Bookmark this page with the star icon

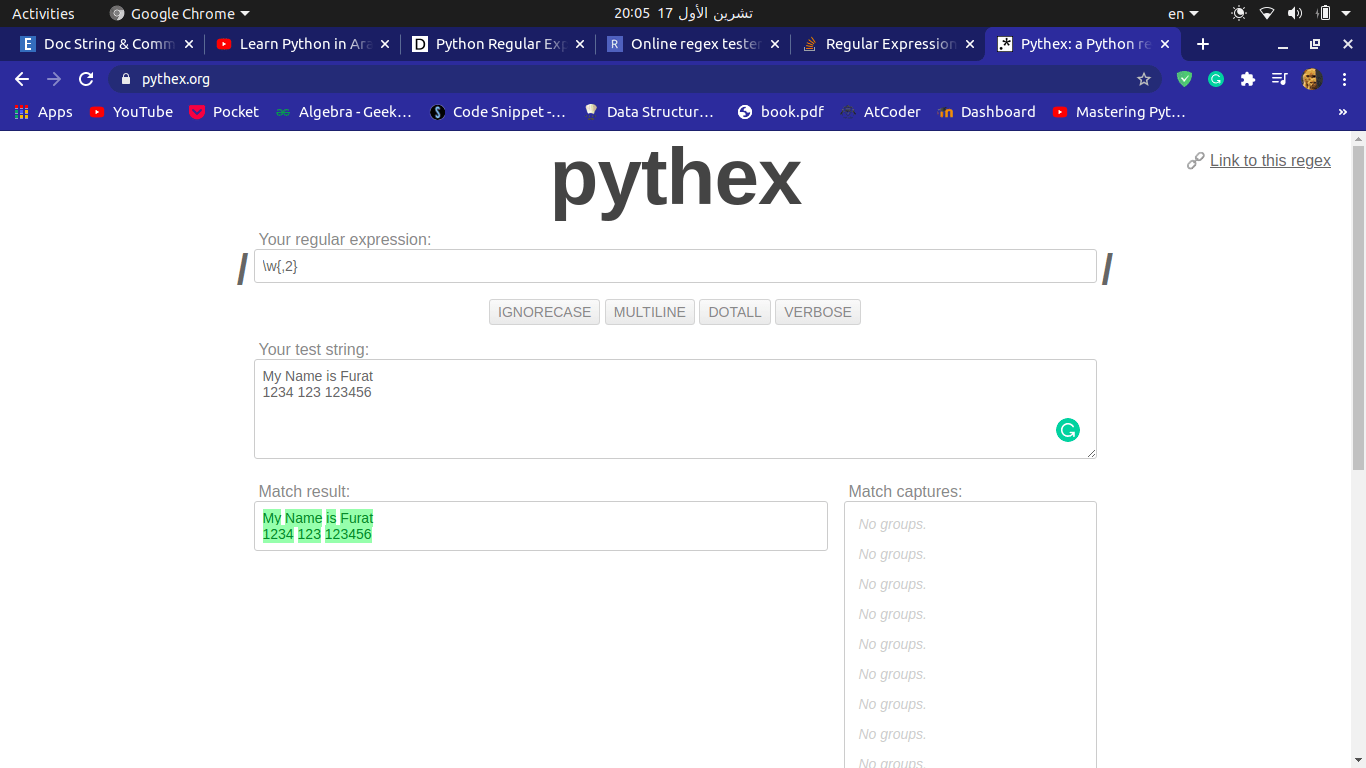pyautogui.click(x=1144, y=79)
